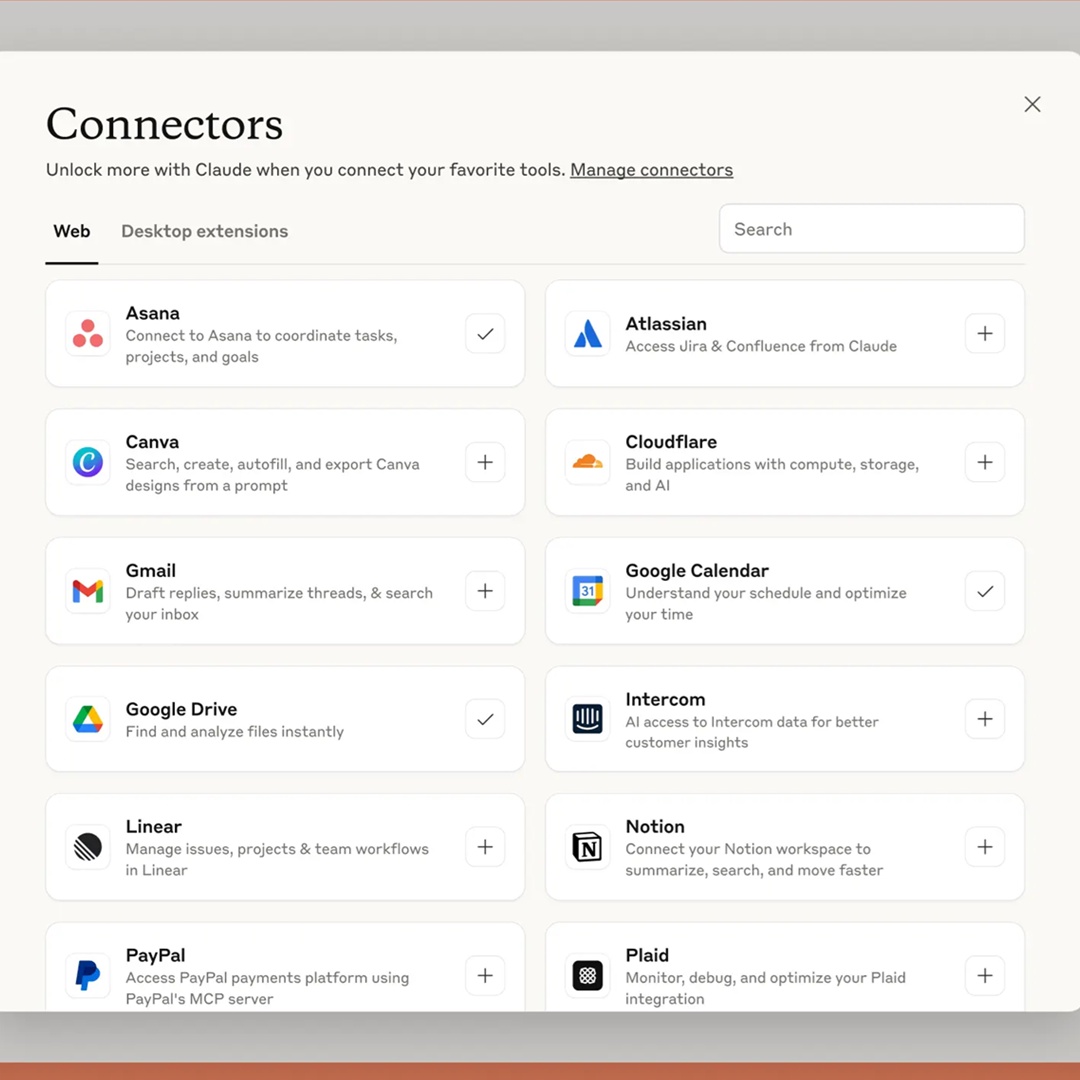Image resolution: width=1080 pixels, height=1080 pixels.
Task: Click the Atlassian logo icon
Action: coord(588,333)
